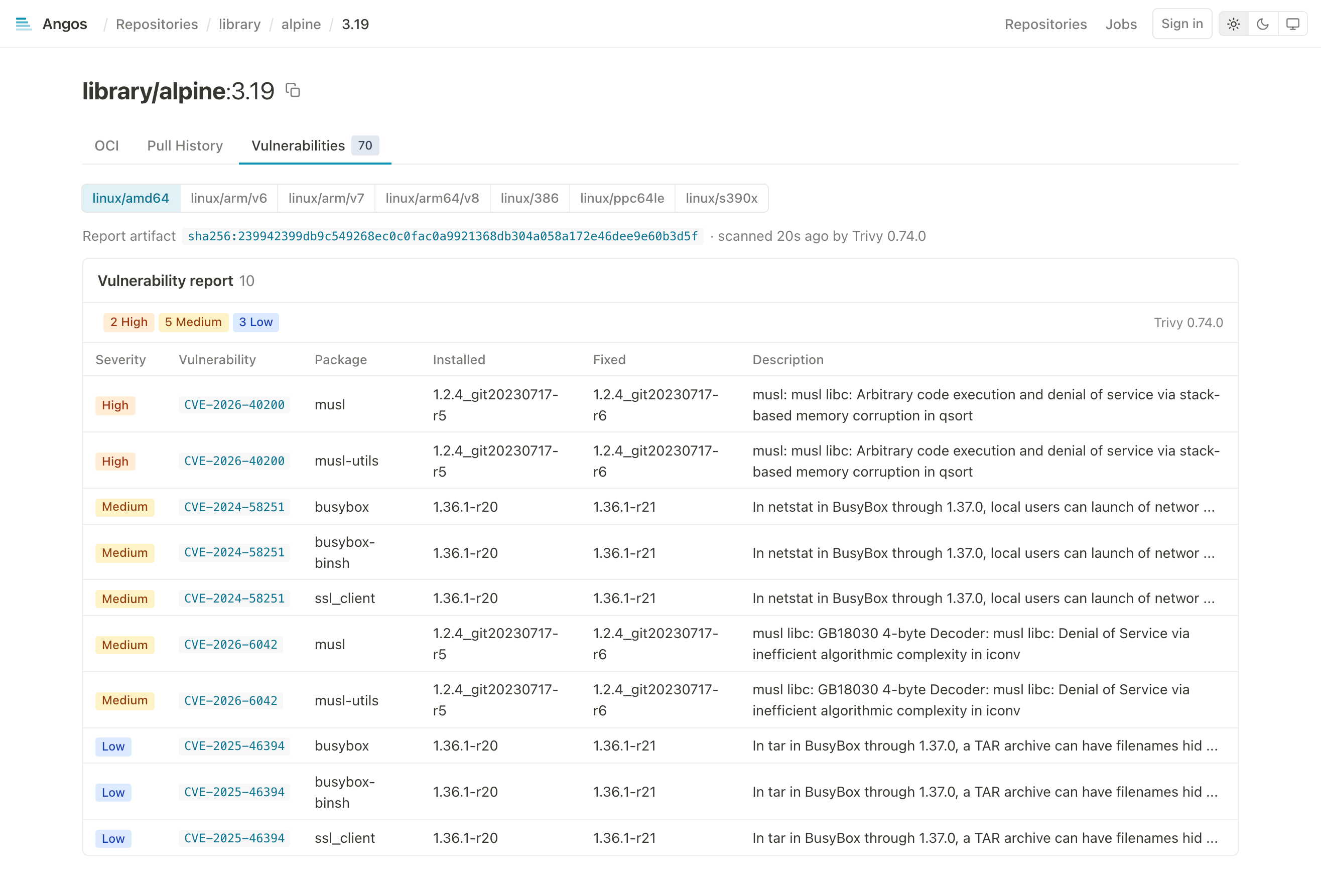
Task: Select system theme monitor icon
Action: 1292,24
